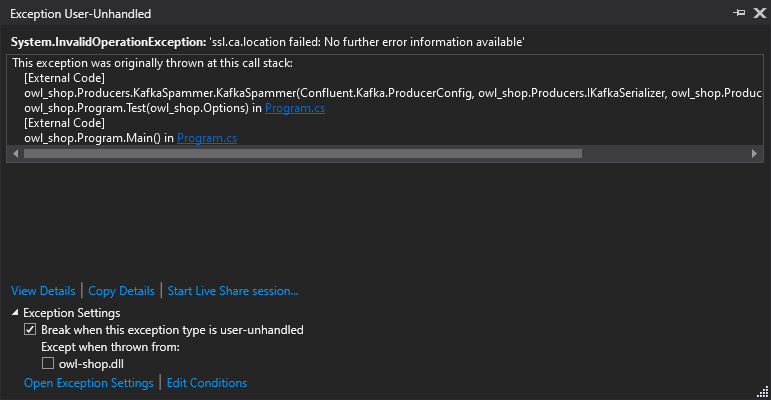The image size is (771, 400).
Task: Click the resize grip in the popup corner
Action: [763, 392]
